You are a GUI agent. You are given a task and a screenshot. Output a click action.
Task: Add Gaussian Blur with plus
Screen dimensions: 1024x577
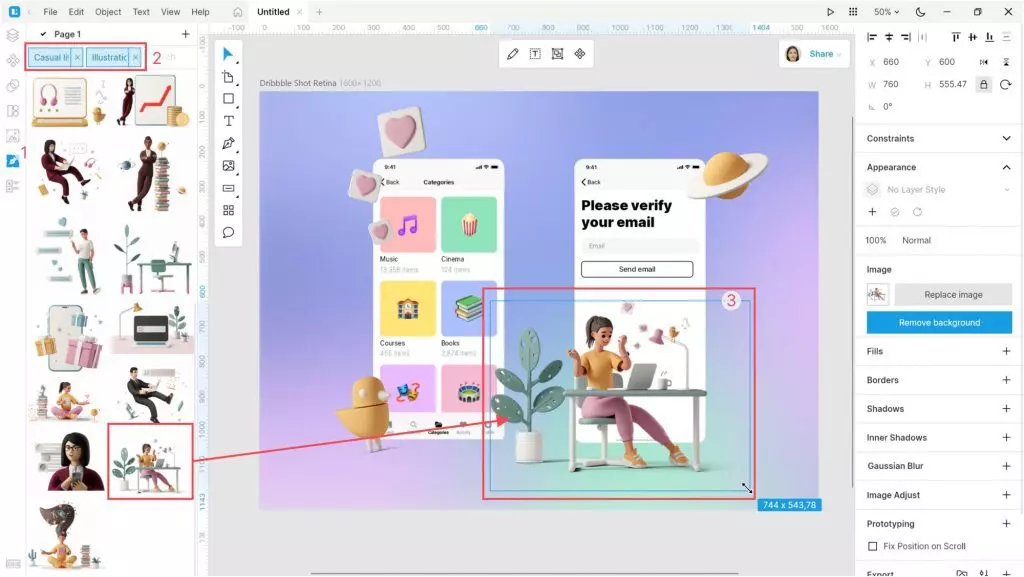[x=1006, y=466]
